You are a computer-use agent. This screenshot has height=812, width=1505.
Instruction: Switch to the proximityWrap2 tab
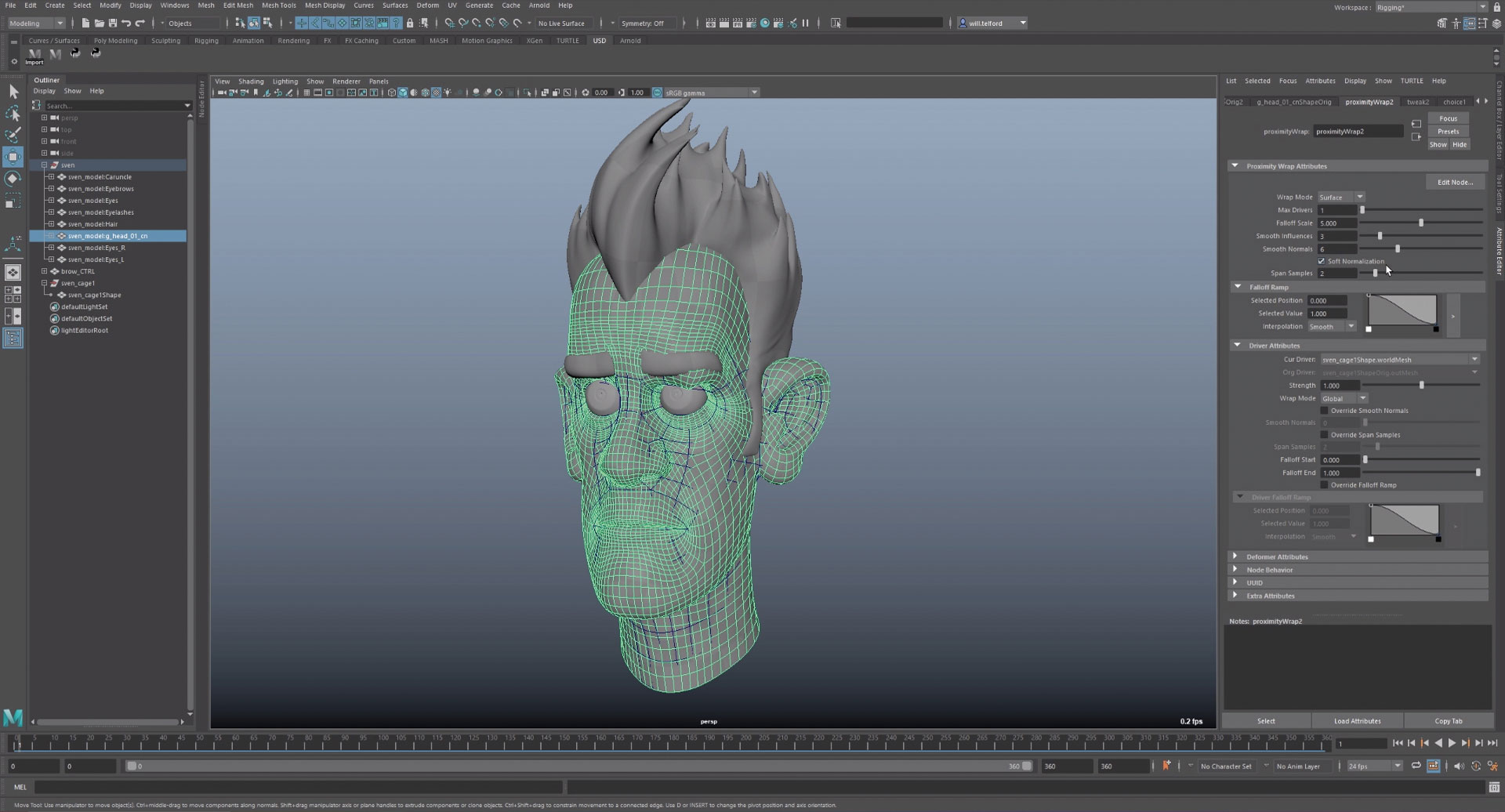pyautogui.click(x=1369, y=102)
